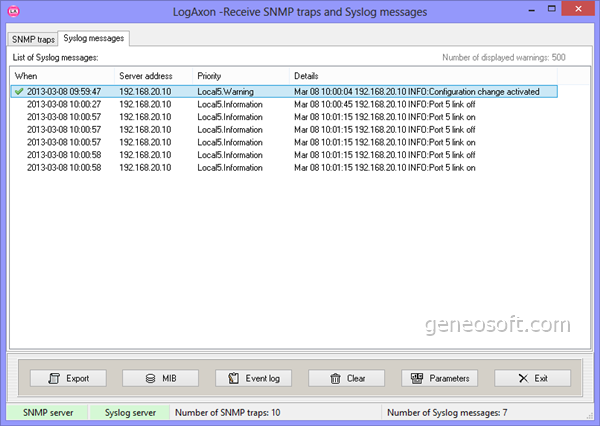Click 'Number of Syslog messages: 7' status text
The image size is (600, 426).
pos(447,413)
